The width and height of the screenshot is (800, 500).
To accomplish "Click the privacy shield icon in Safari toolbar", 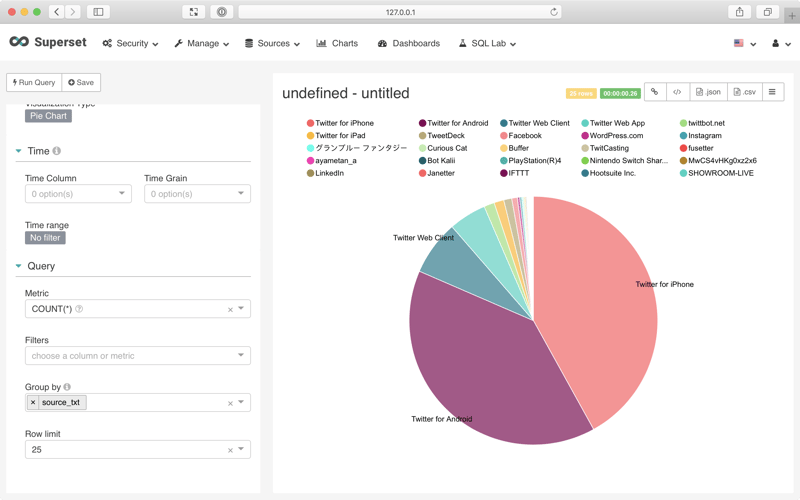I will (x=222, y=12).
